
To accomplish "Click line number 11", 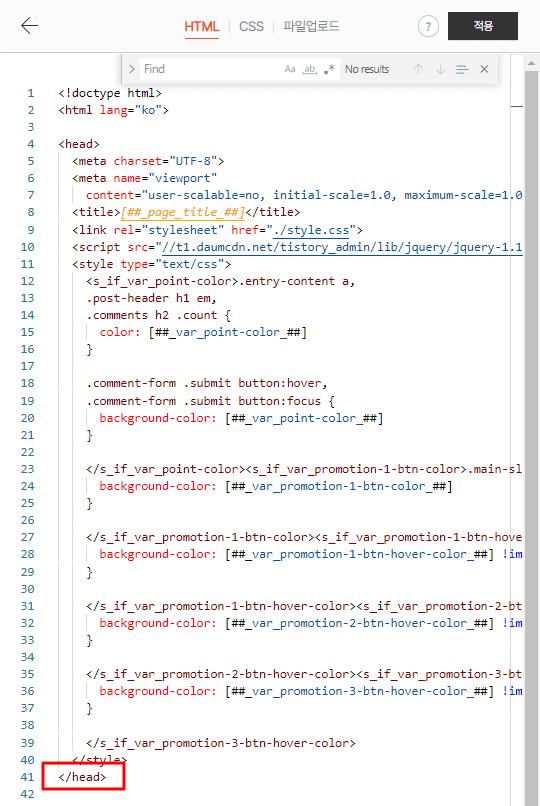I will pos(27,264).
